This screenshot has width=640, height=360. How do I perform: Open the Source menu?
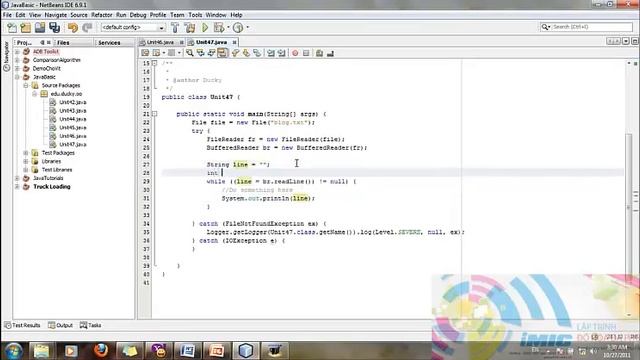79,15
